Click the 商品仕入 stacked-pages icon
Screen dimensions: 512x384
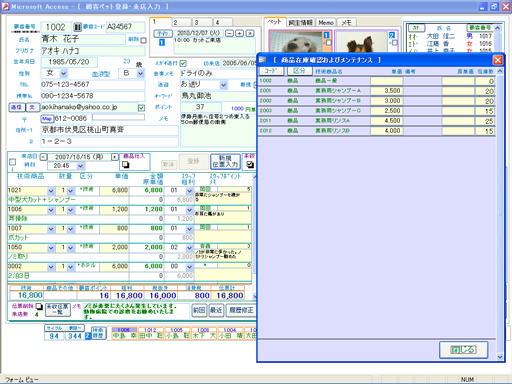point(126,165)
